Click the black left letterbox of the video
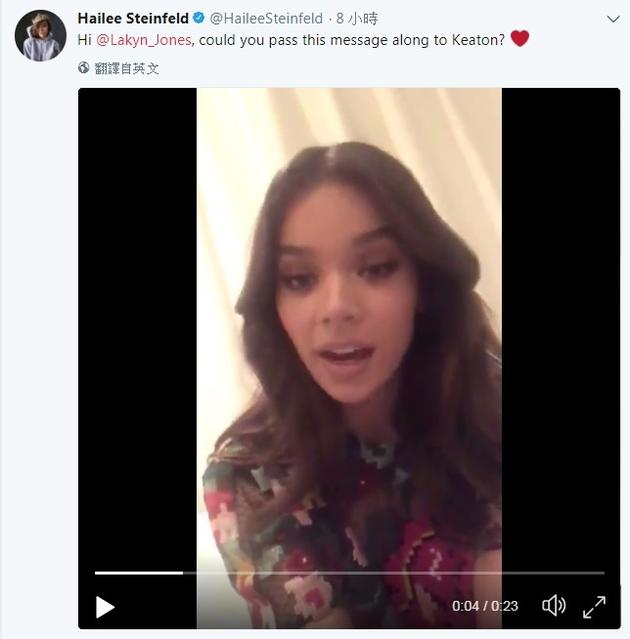Screen dimensions: 630x639 point(137,330)
